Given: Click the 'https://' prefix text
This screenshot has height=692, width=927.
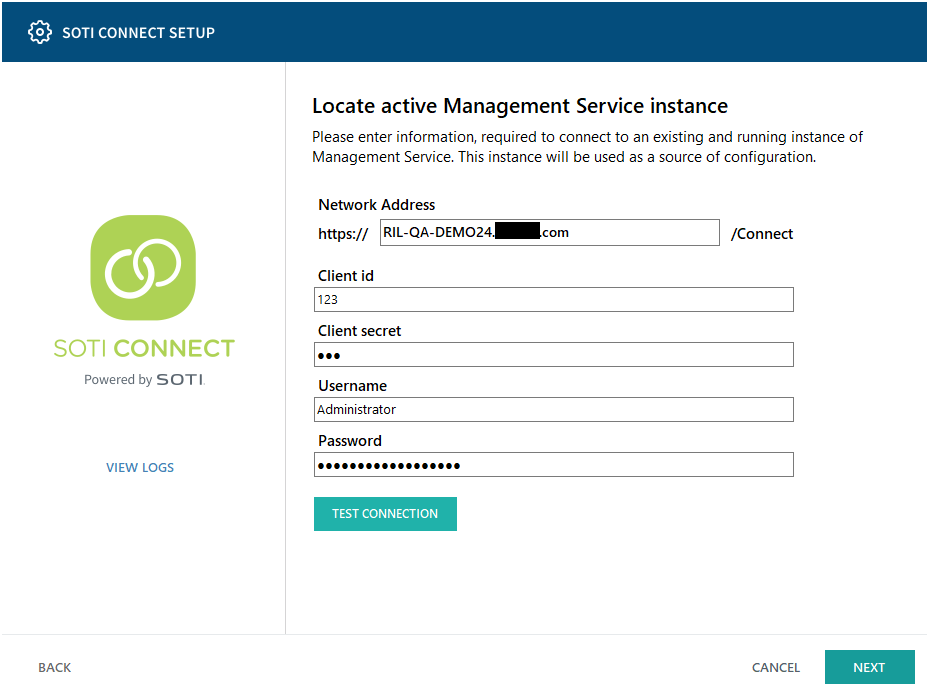Looking at the screenshot, I should coord(343,234).
